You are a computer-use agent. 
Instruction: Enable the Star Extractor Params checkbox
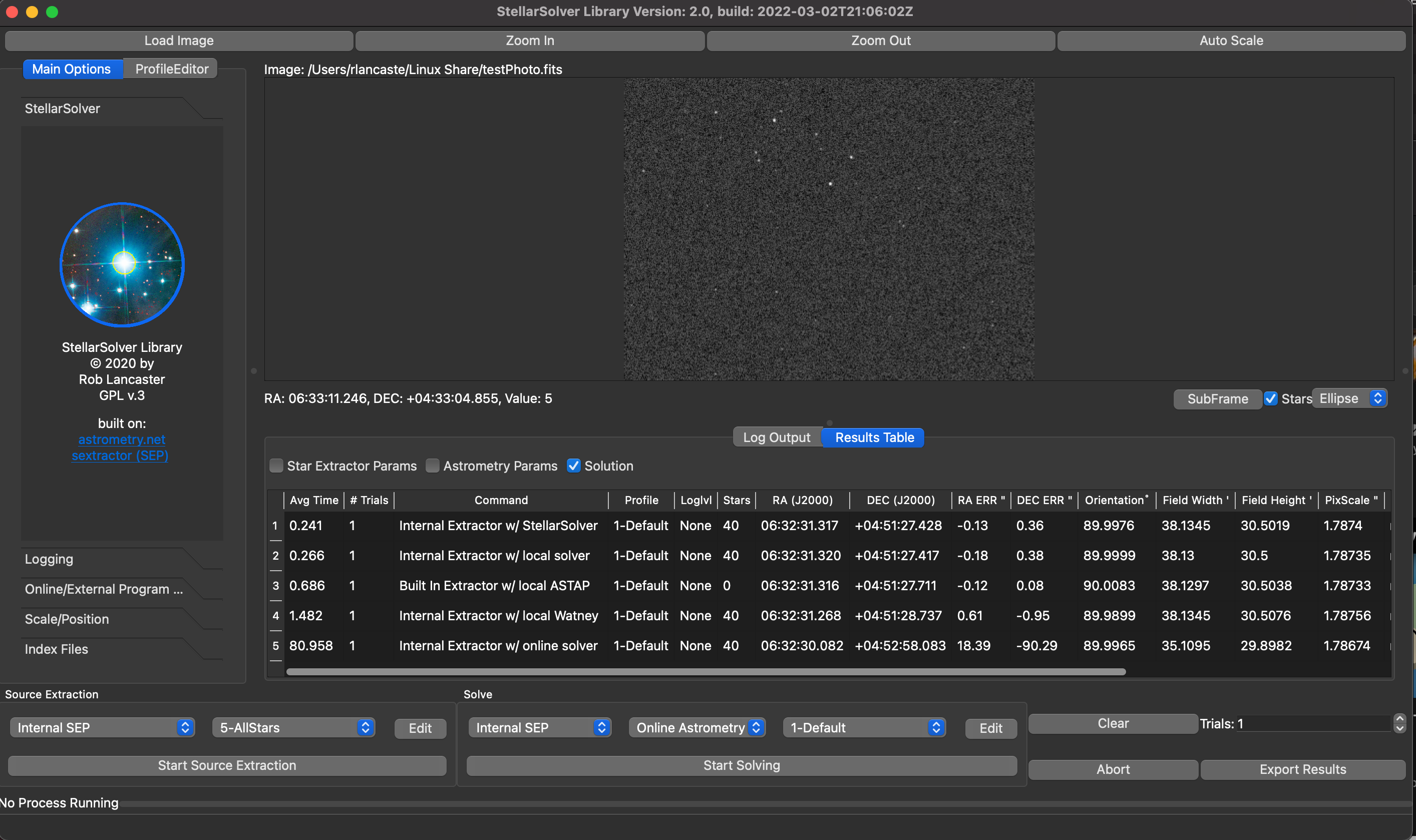276,466
